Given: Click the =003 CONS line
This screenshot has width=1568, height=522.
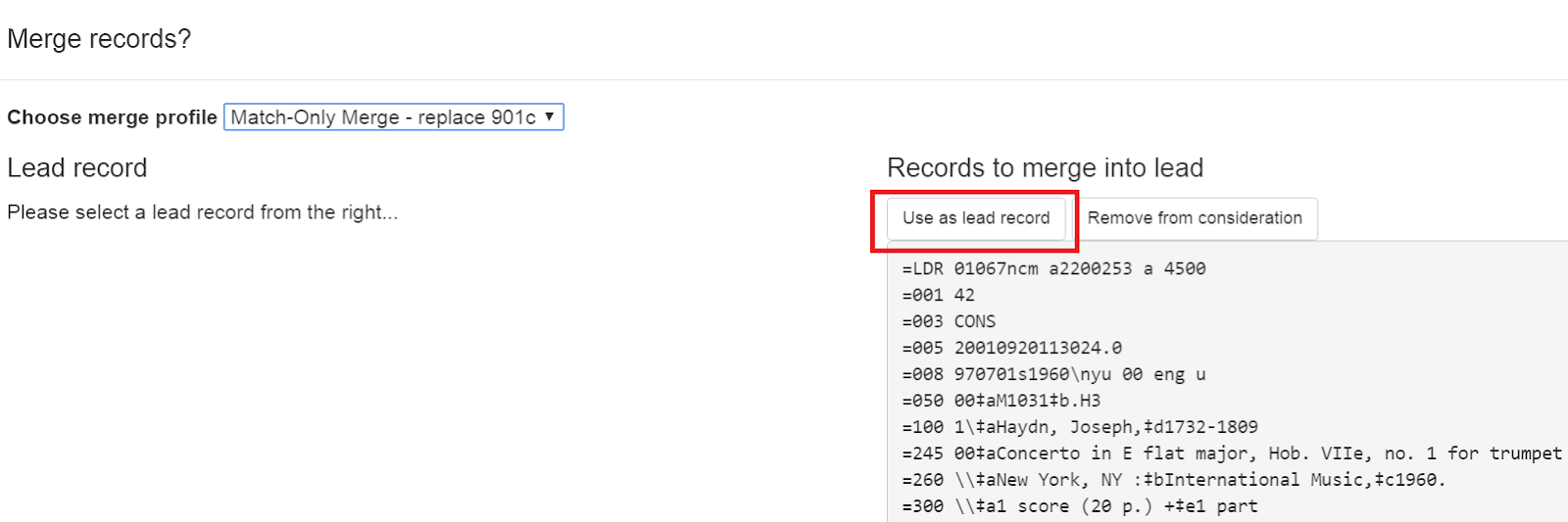Looking at the screenshot, I should (949, 321).
